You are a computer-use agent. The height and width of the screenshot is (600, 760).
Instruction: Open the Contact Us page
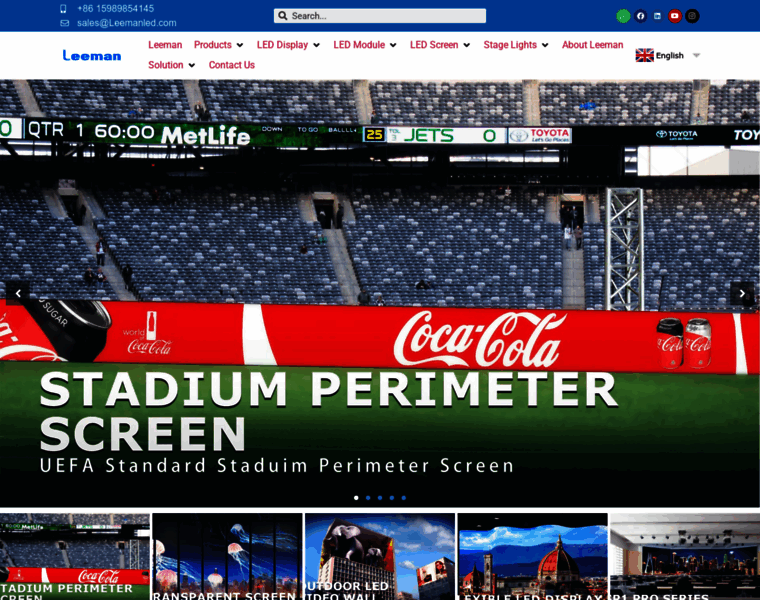click(232, 65)
